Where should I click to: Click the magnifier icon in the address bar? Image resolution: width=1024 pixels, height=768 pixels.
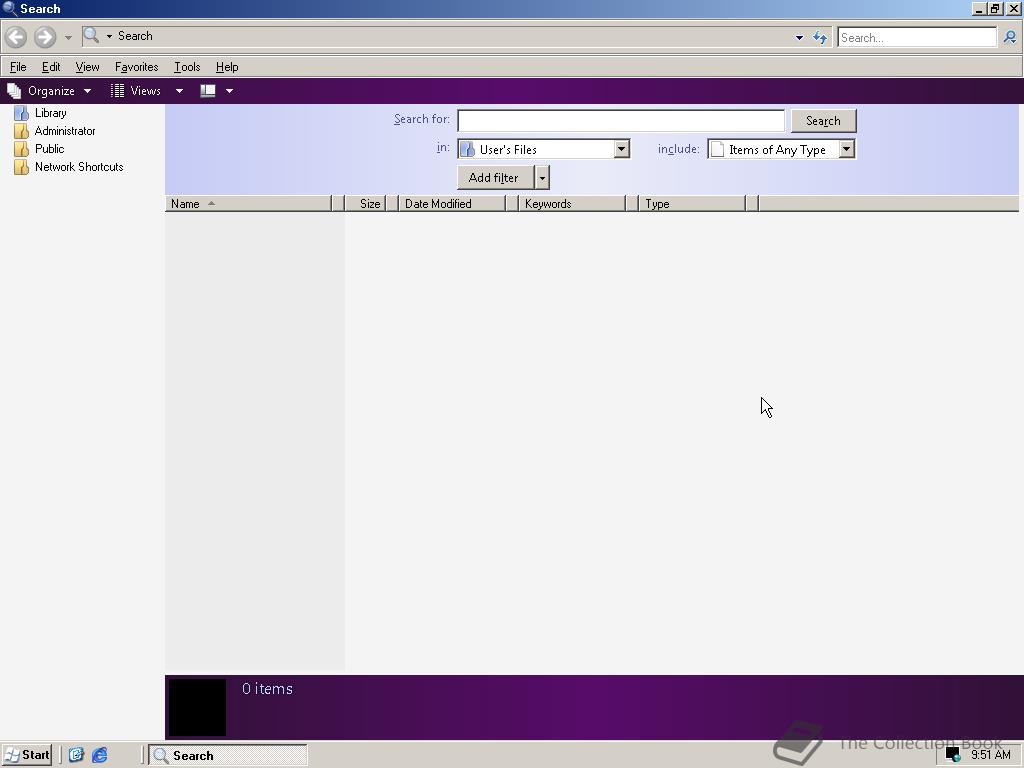[91, 35]
